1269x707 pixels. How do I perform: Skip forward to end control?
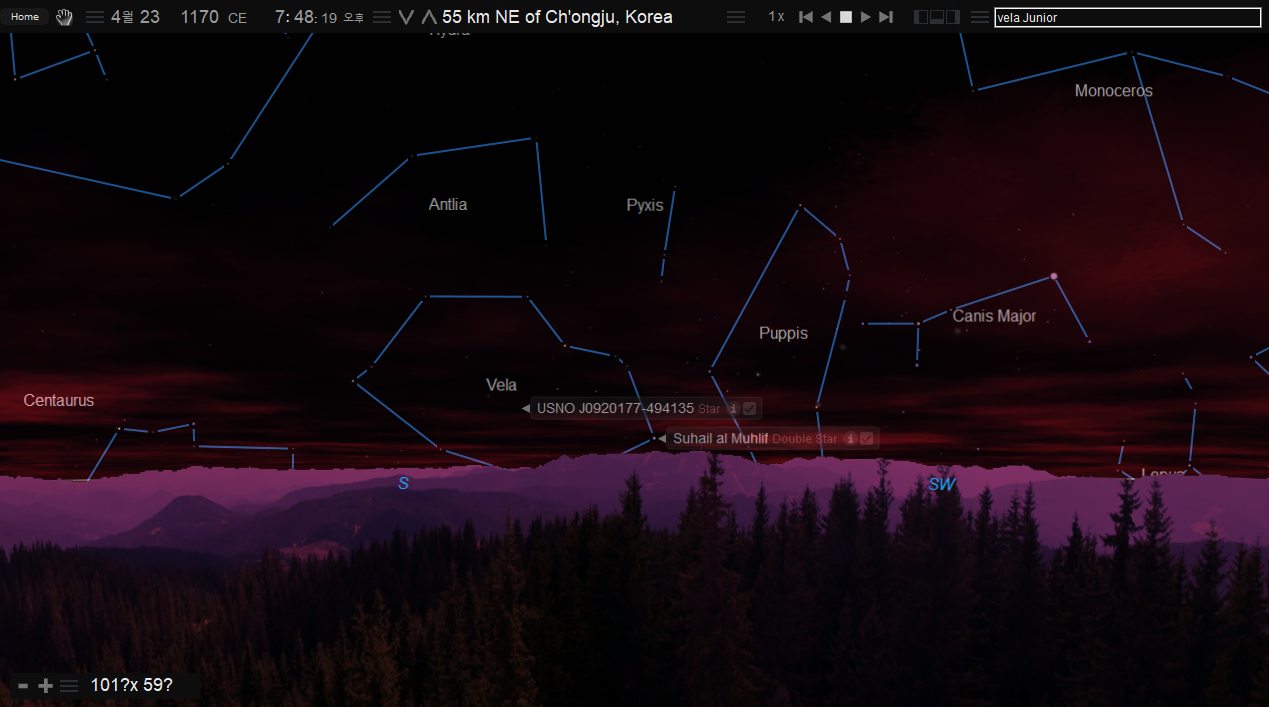coord(885,17)
